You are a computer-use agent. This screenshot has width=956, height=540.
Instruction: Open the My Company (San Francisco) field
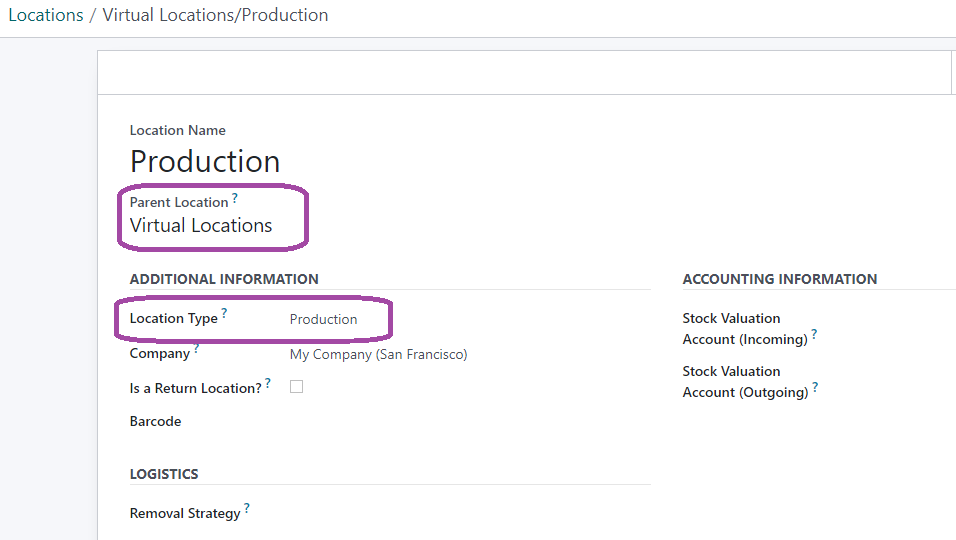[379, 354]
